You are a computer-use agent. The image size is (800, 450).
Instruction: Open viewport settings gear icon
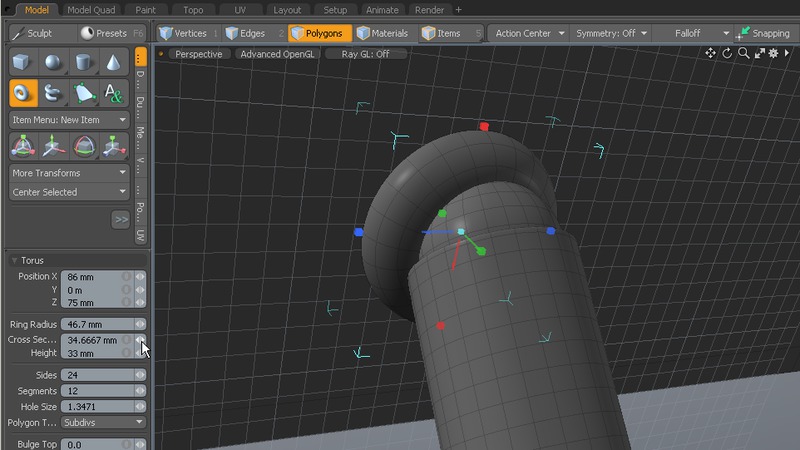click(x=773, y=53)
